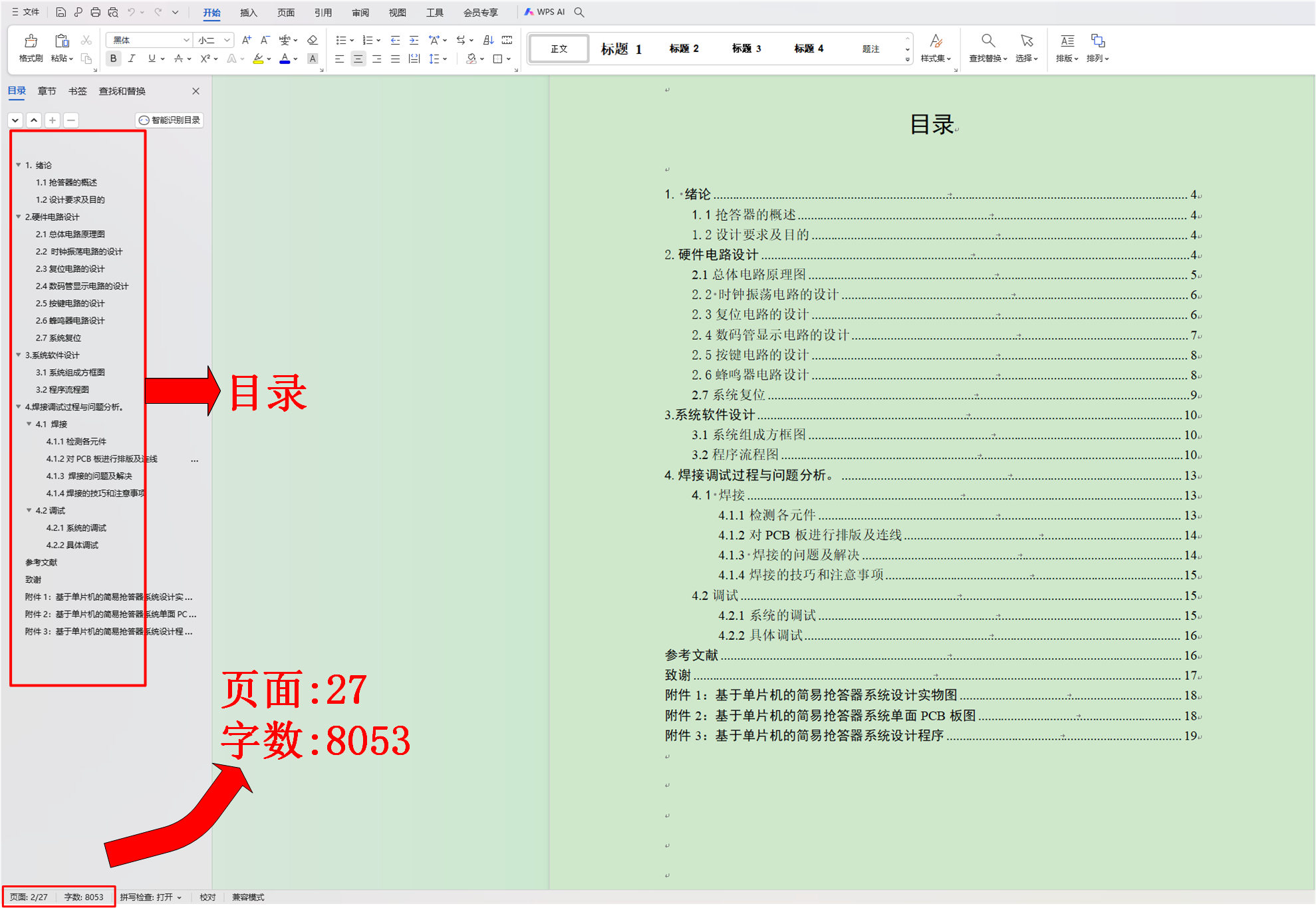
Task: Collapse the 4.1 焊接 tree item
Action: click(28, 424)
